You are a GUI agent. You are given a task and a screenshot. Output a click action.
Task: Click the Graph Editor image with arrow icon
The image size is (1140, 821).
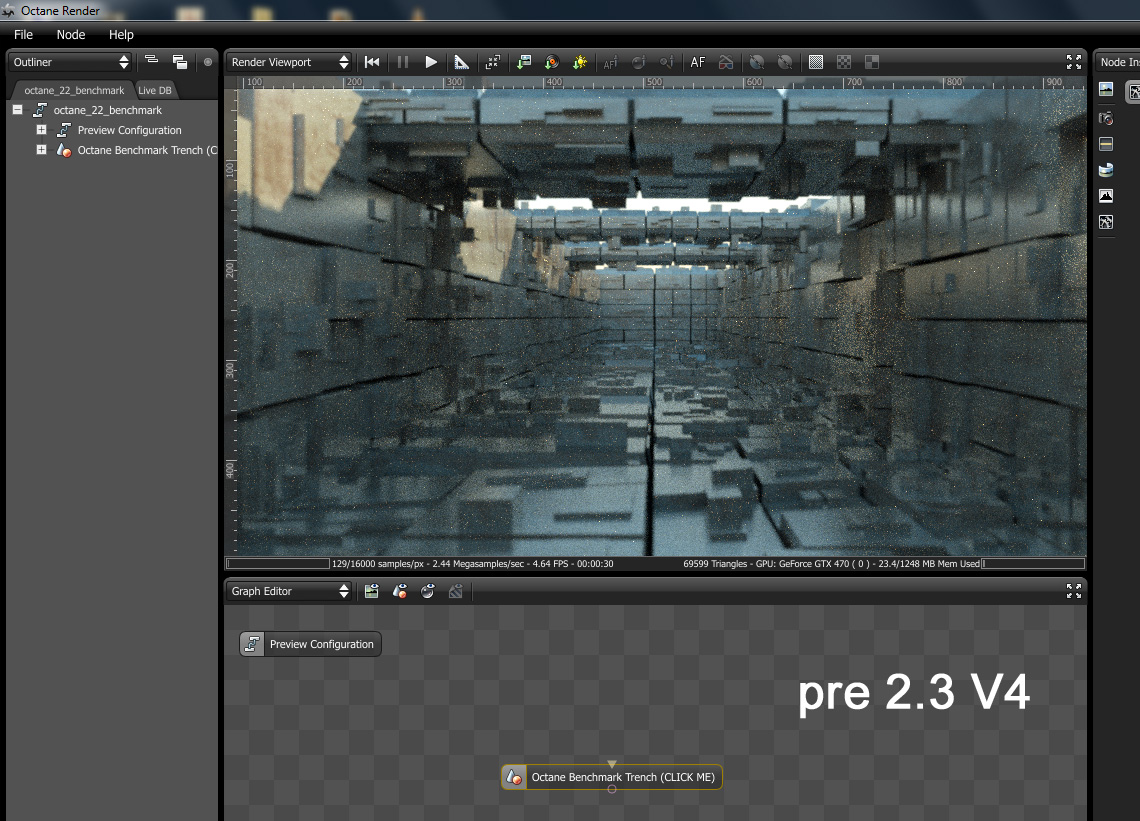click(372, 591)
